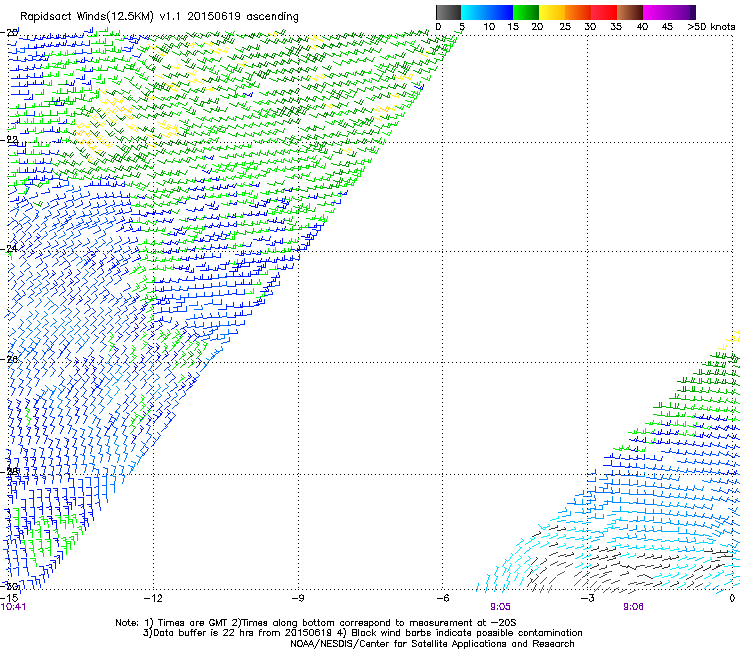Screen dimensions: 740x650
Task: Click the Rapidscat Winds chart title
Action: (x=159, y=17)
